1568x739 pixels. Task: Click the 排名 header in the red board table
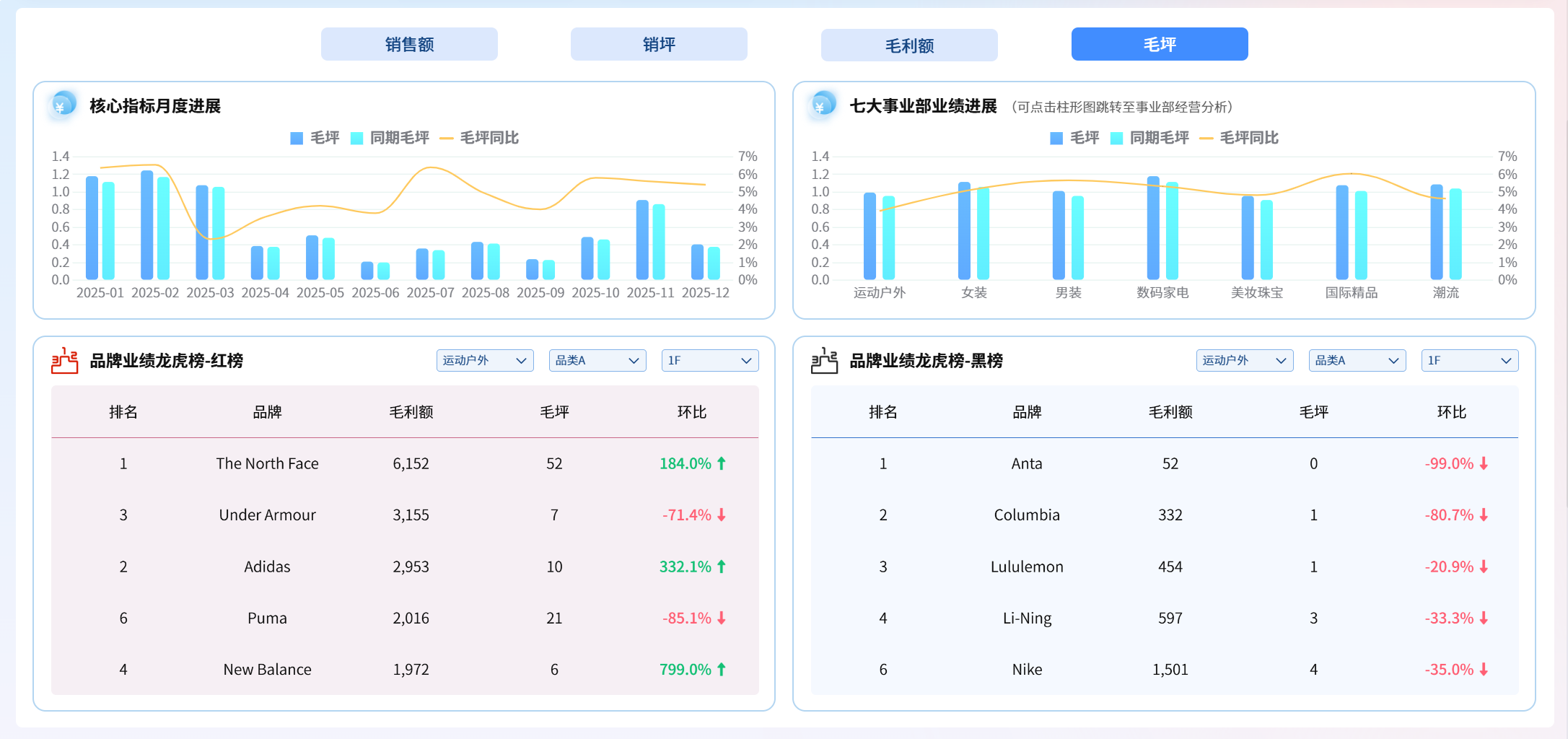(x=123, y=412)
